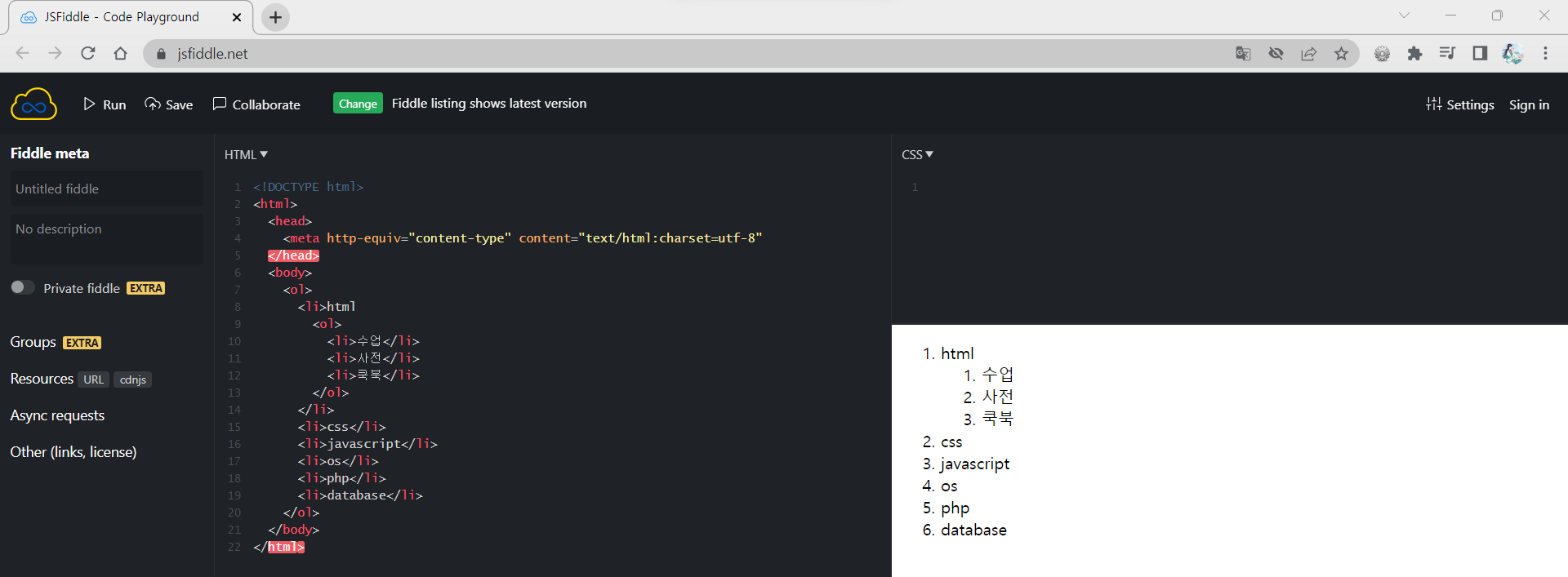
Task: Click the JSFiddle cloud logo
Action: [33, 104]
